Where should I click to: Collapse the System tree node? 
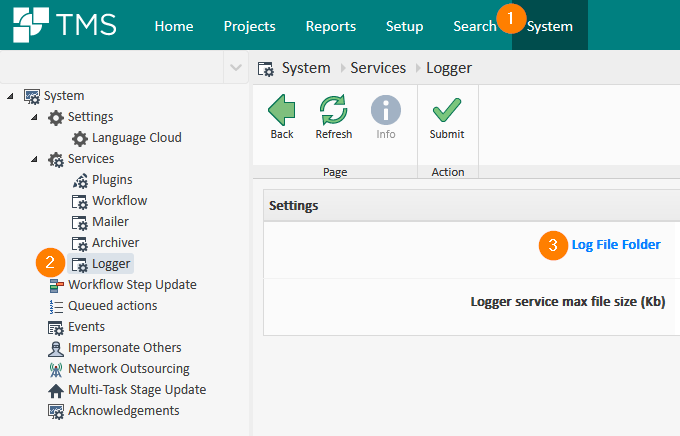point(11,97)
